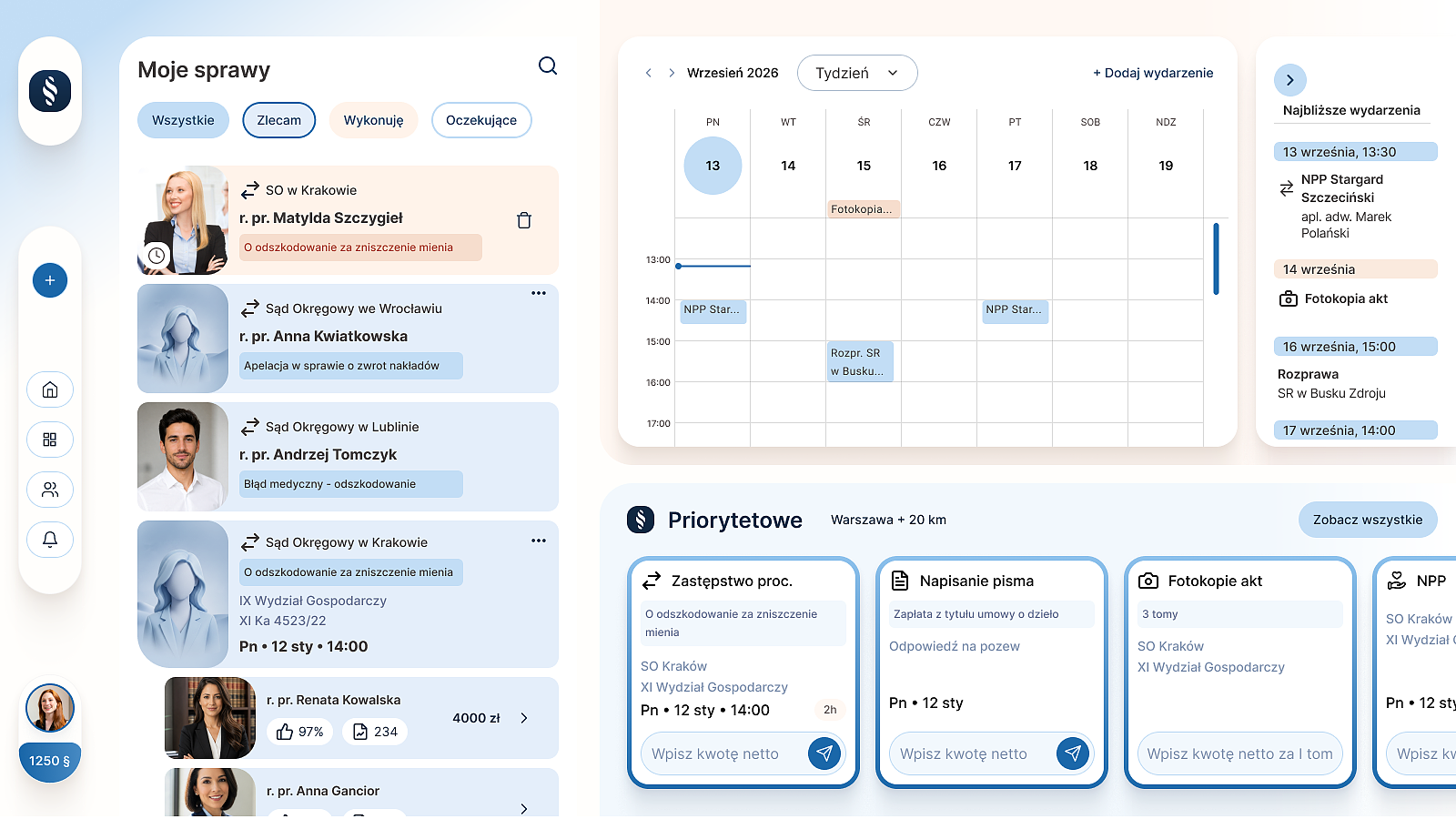Click the calendar vertical scrollbar
Viewport: 1456px width, 819px height.
pos(1216,258)
